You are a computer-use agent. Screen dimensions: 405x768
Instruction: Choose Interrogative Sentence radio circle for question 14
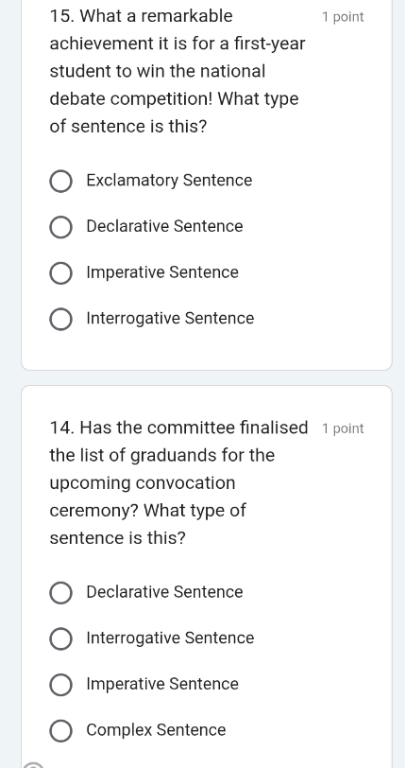[x=61, y=639]
